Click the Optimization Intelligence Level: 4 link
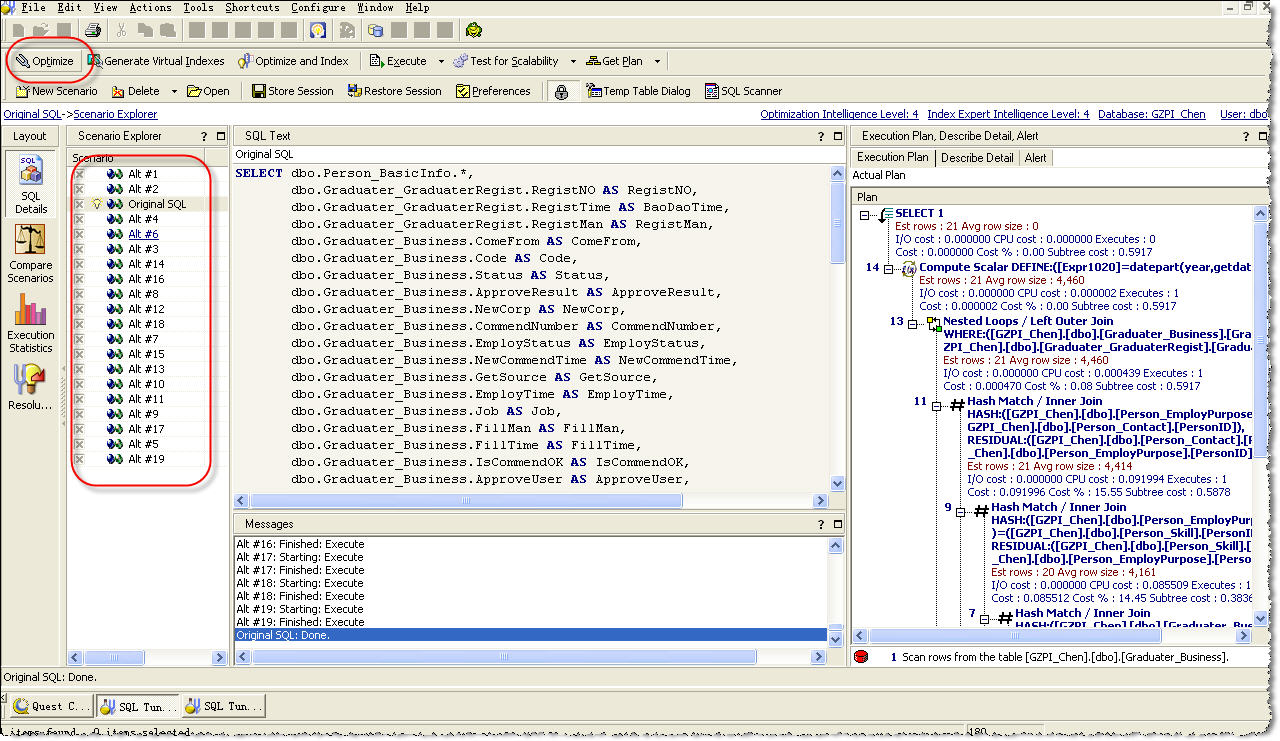The width and height of the screenshot is (1280, 741). (838, 114)
